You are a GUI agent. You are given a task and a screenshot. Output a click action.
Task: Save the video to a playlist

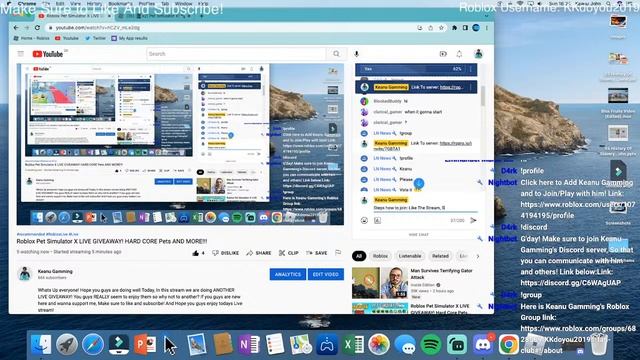[316, 253]
